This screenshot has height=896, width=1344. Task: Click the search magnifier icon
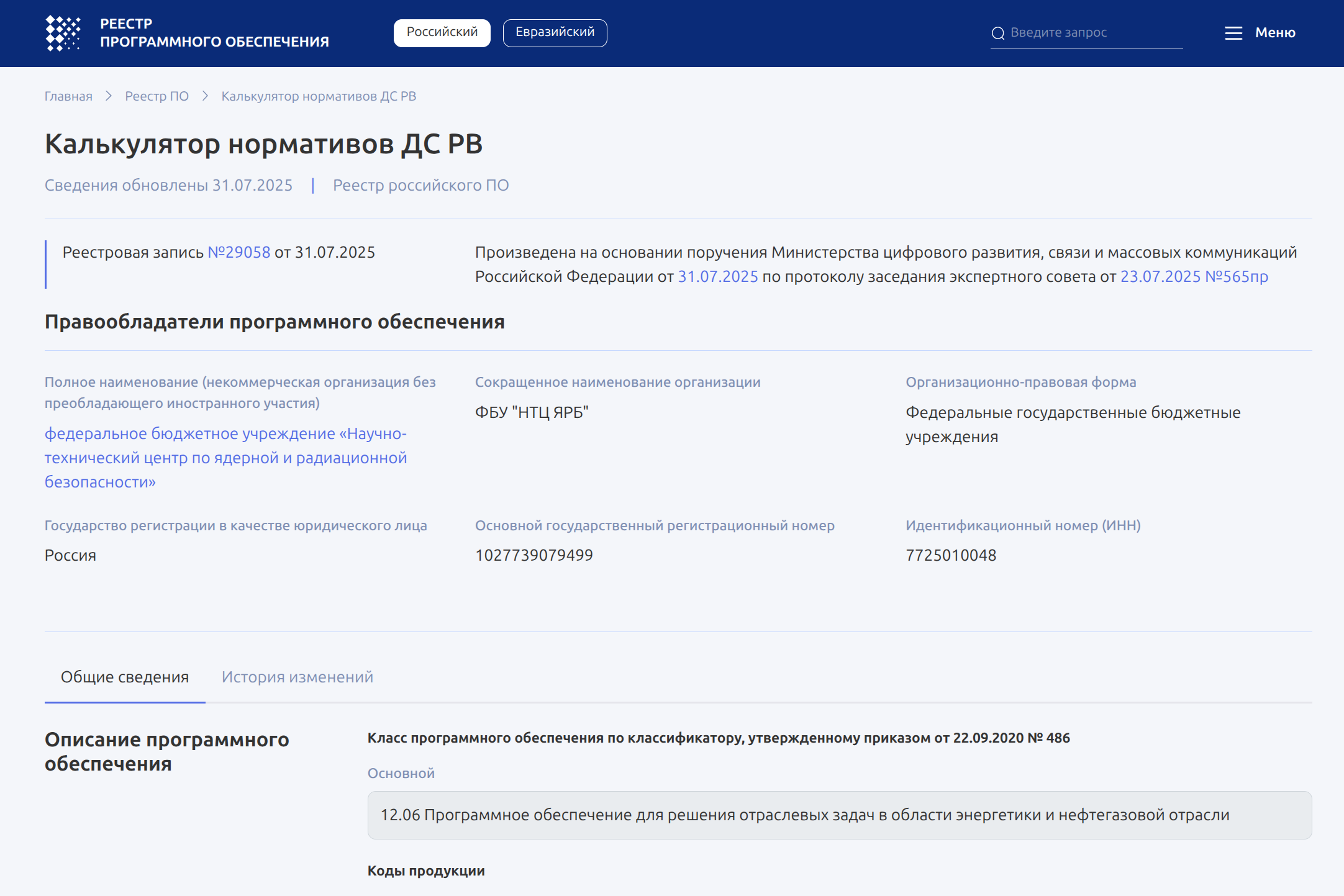point(997,34)
